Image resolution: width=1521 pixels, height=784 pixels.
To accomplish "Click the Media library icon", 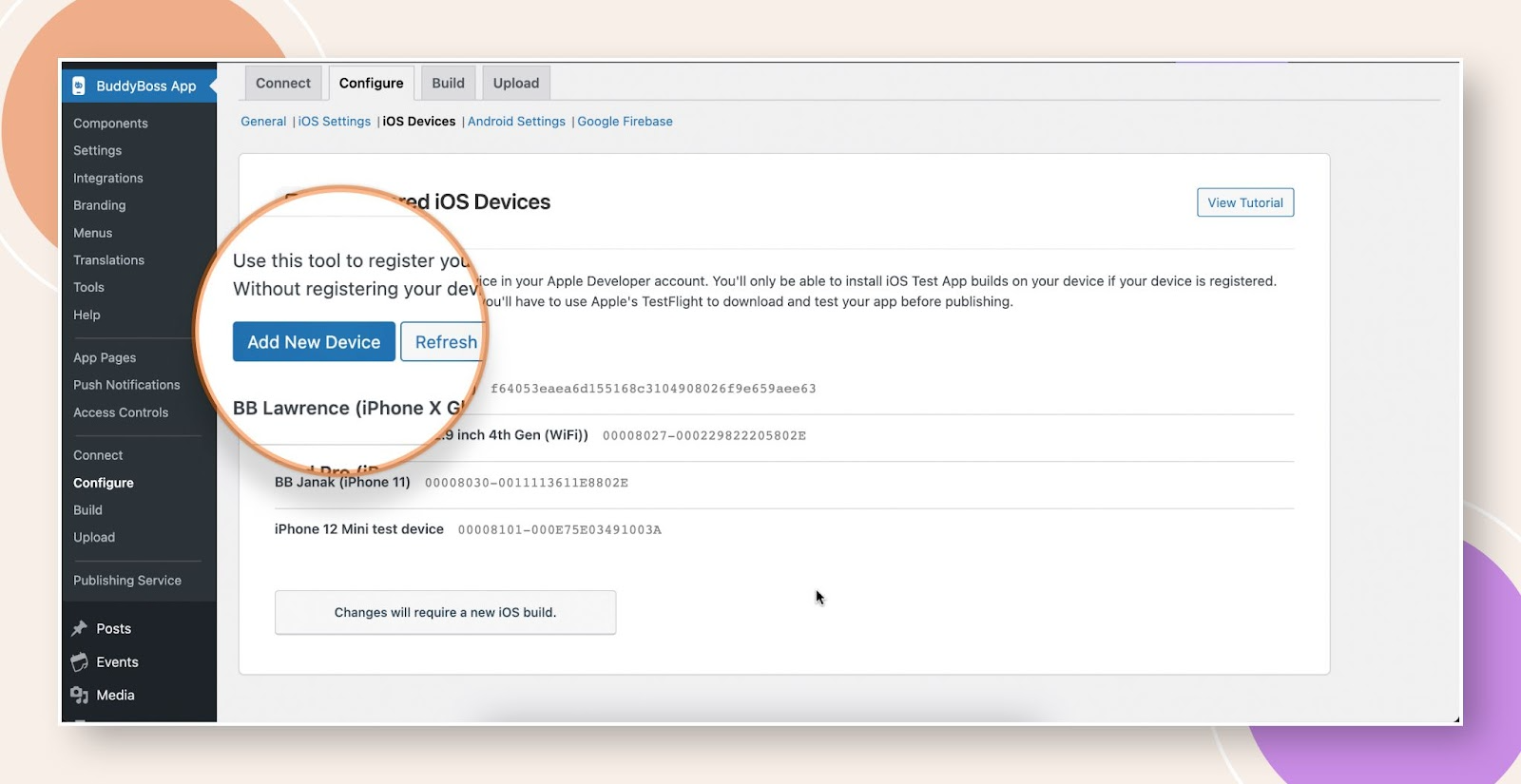I will pos(80,695).
